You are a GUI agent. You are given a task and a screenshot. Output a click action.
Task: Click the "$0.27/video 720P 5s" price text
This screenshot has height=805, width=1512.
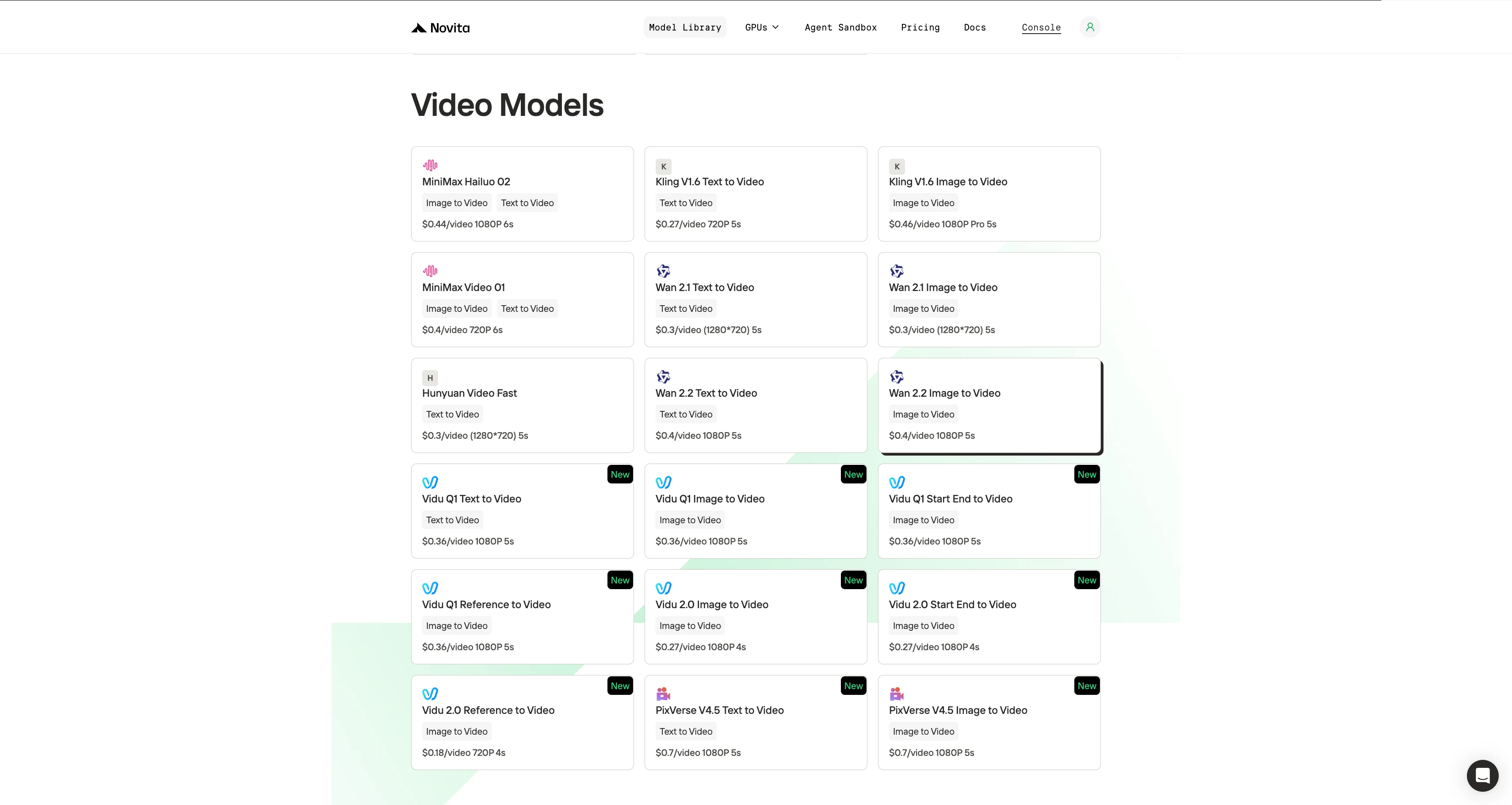699,224
